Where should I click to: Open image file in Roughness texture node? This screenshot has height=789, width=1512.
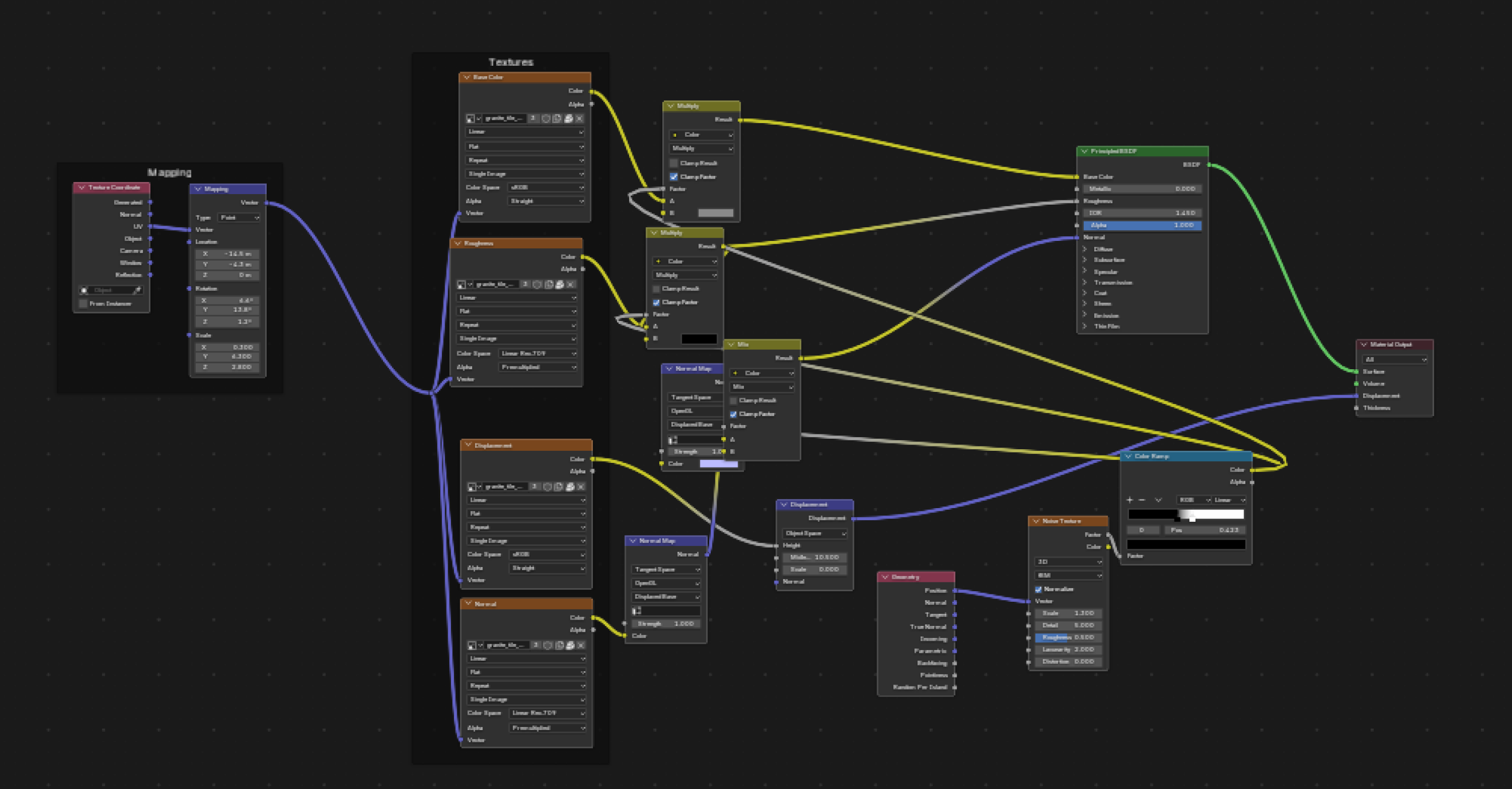[x=559, y=284]
